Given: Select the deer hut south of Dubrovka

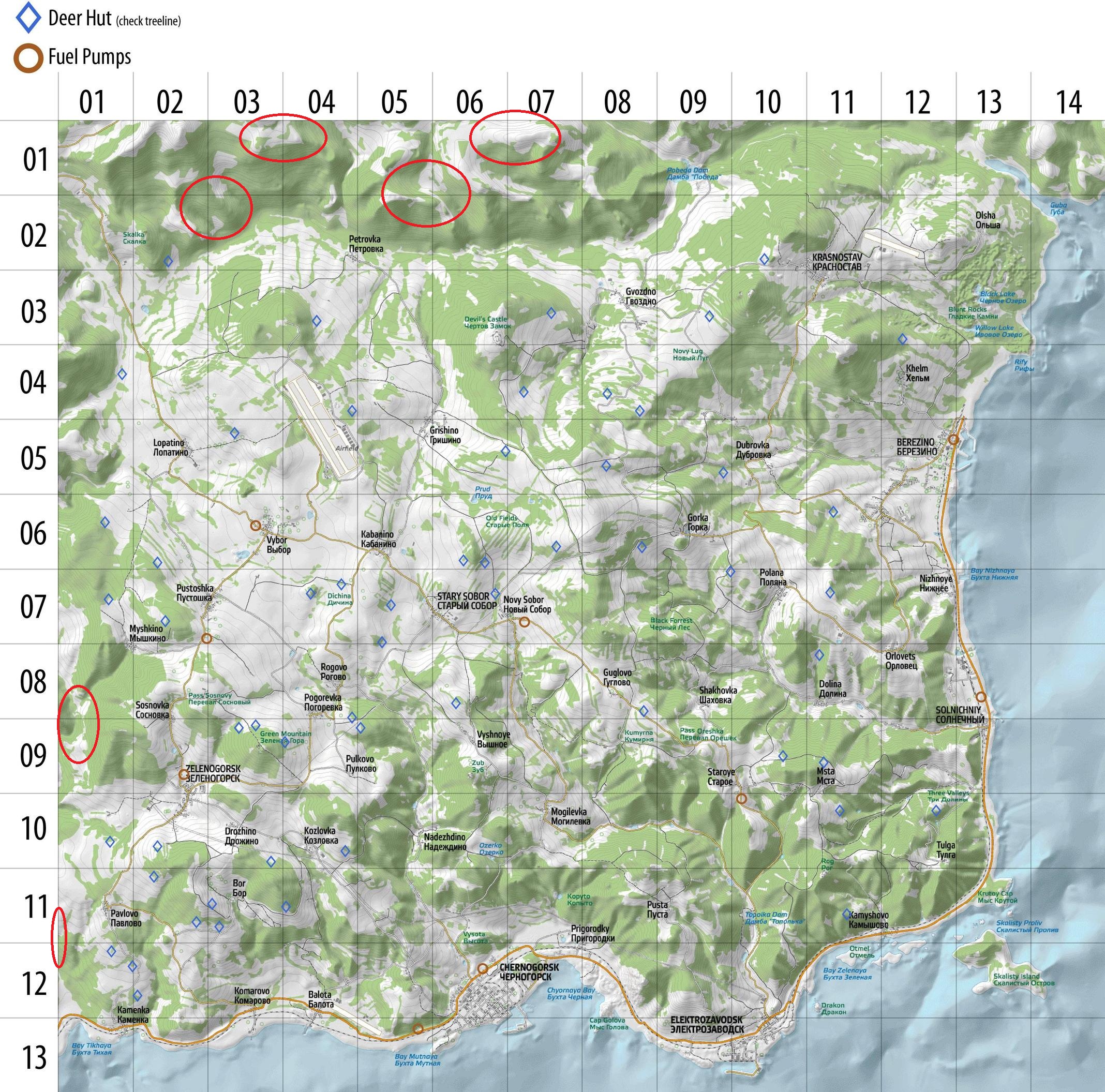Looking at the screenshot, I should coord(723,472).
